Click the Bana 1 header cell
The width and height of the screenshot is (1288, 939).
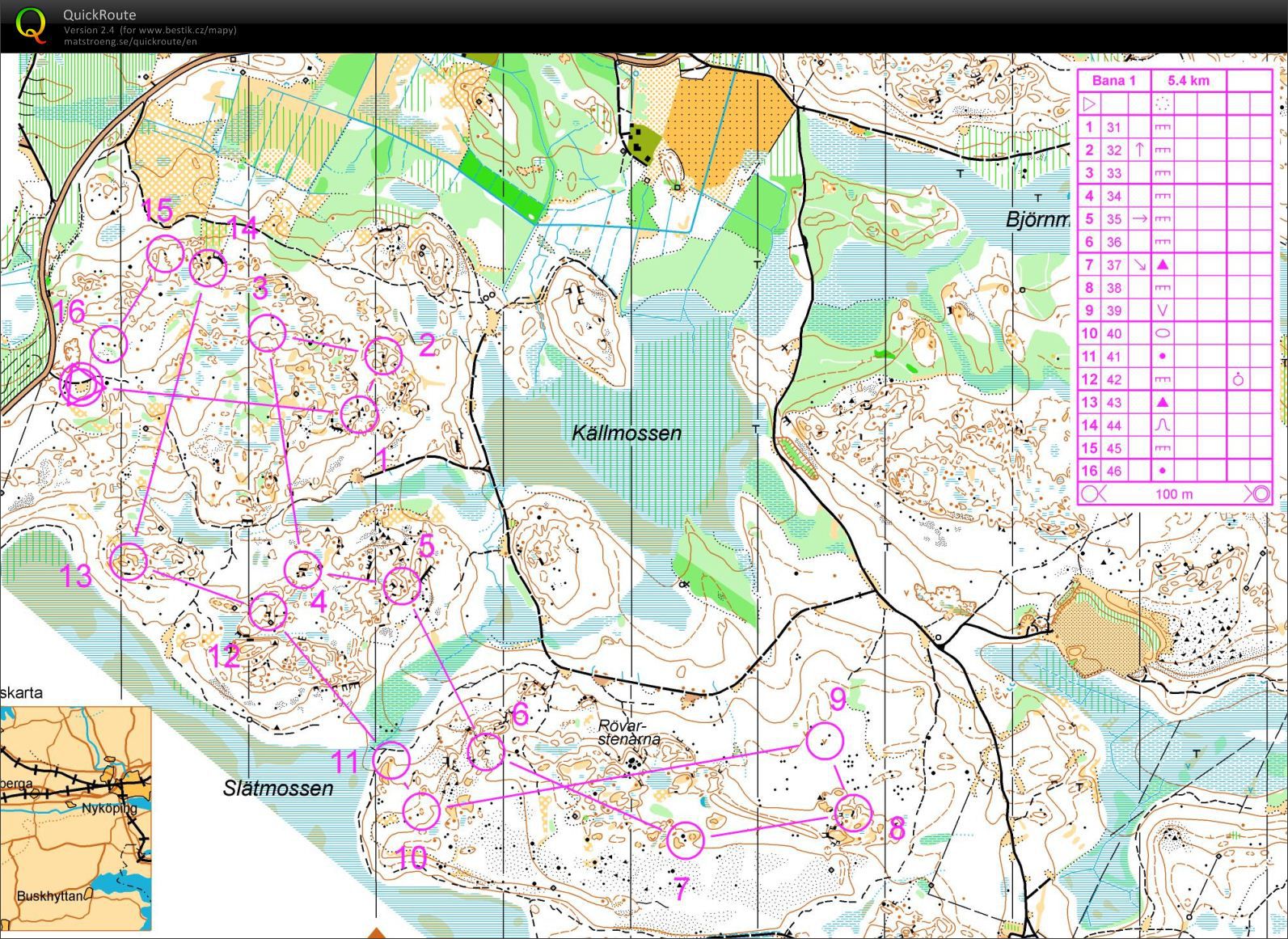[1113, 80]
